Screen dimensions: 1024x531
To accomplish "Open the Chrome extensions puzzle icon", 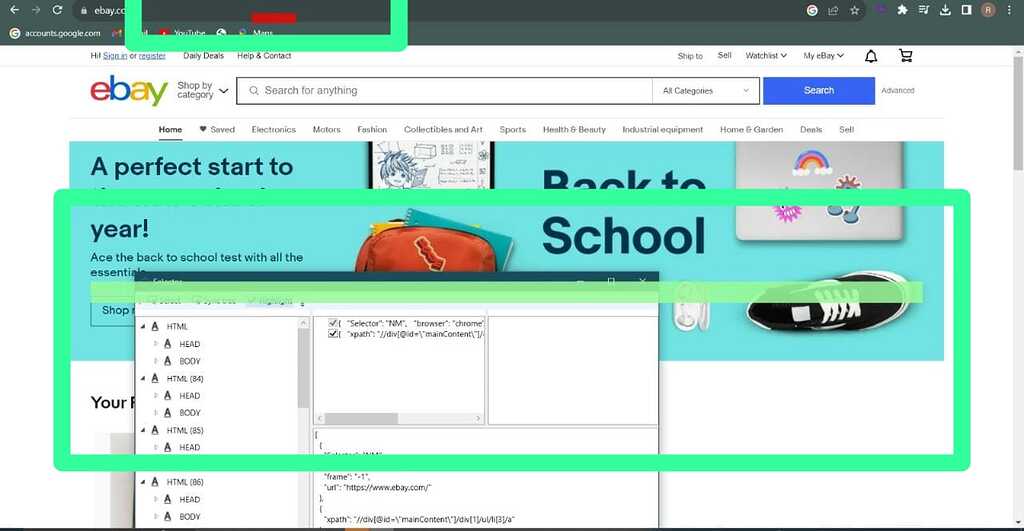I will click(902, 10).
